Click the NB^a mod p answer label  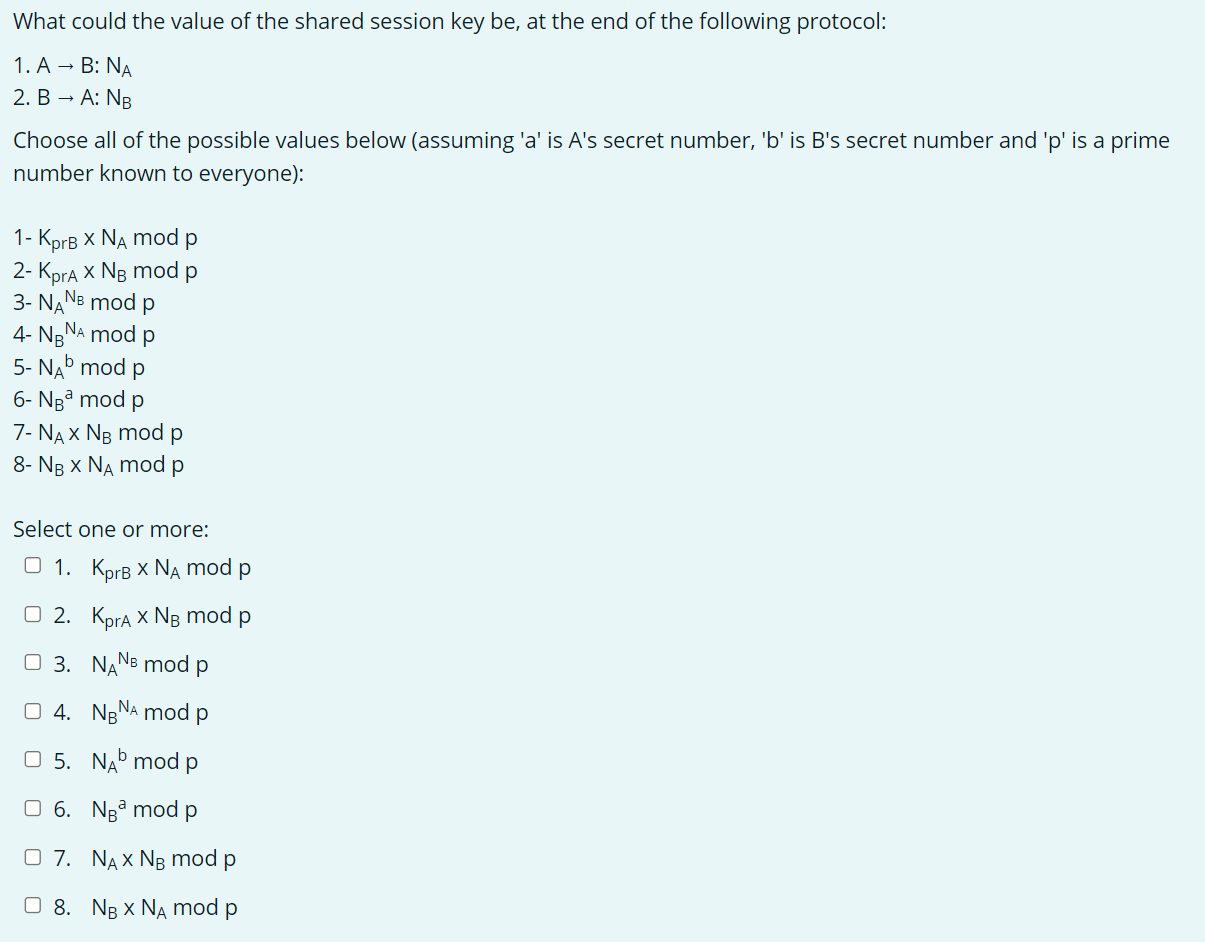[x=144, y=810]
